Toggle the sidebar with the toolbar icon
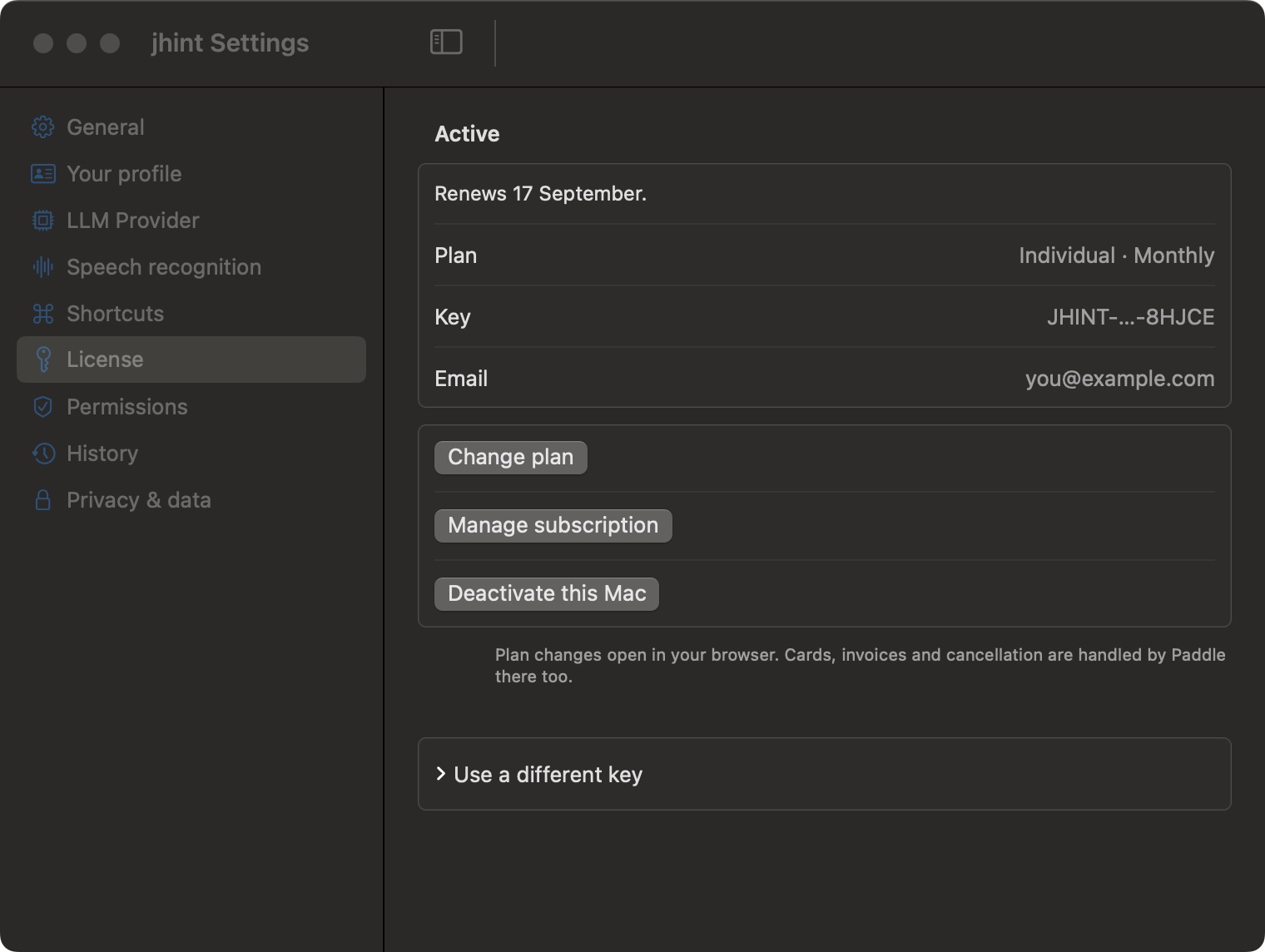The image size is (1265, 952). coord(446,42)
